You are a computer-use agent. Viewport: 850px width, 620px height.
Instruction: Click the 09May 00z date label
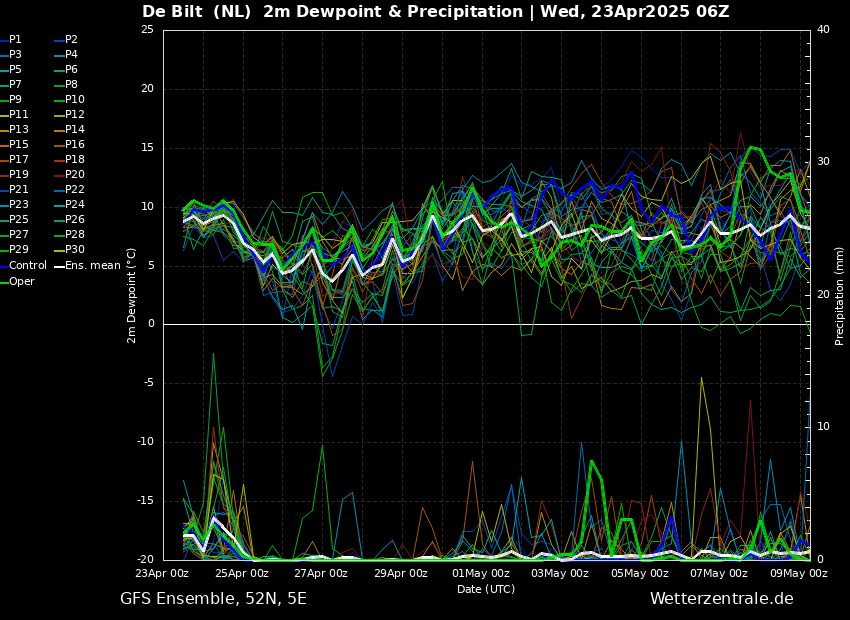[x=799, y=573]
